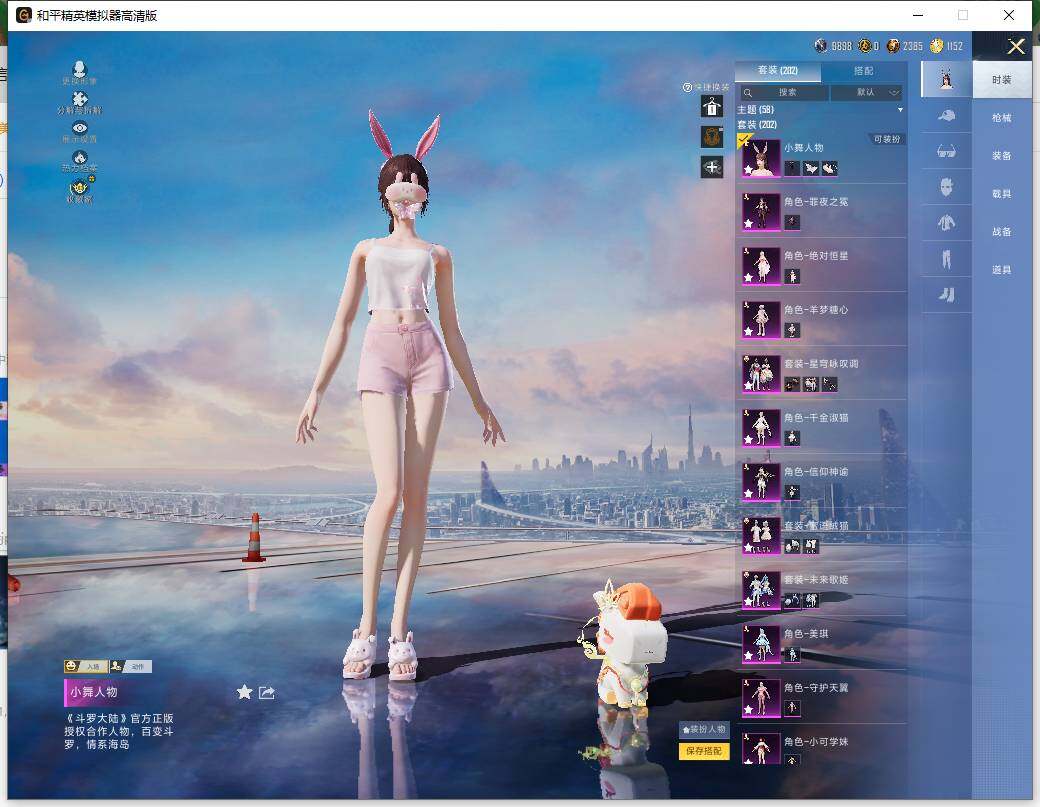Click the hanger wardrobe preset icon
Screen dimensions: 1040x807
click(x=712, y=107)
